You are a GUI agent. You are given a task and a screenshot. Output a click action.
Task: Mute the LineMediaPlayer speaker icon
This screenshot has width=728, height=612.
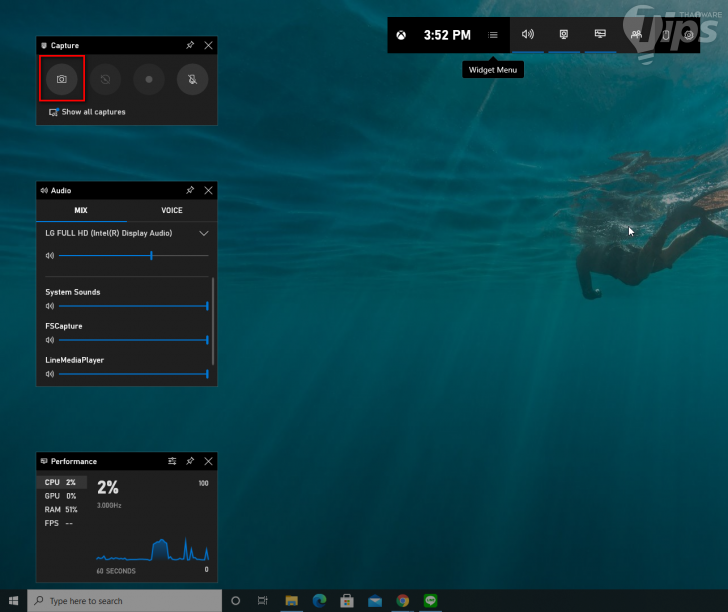pyautogui.click(x=50, y=374)
